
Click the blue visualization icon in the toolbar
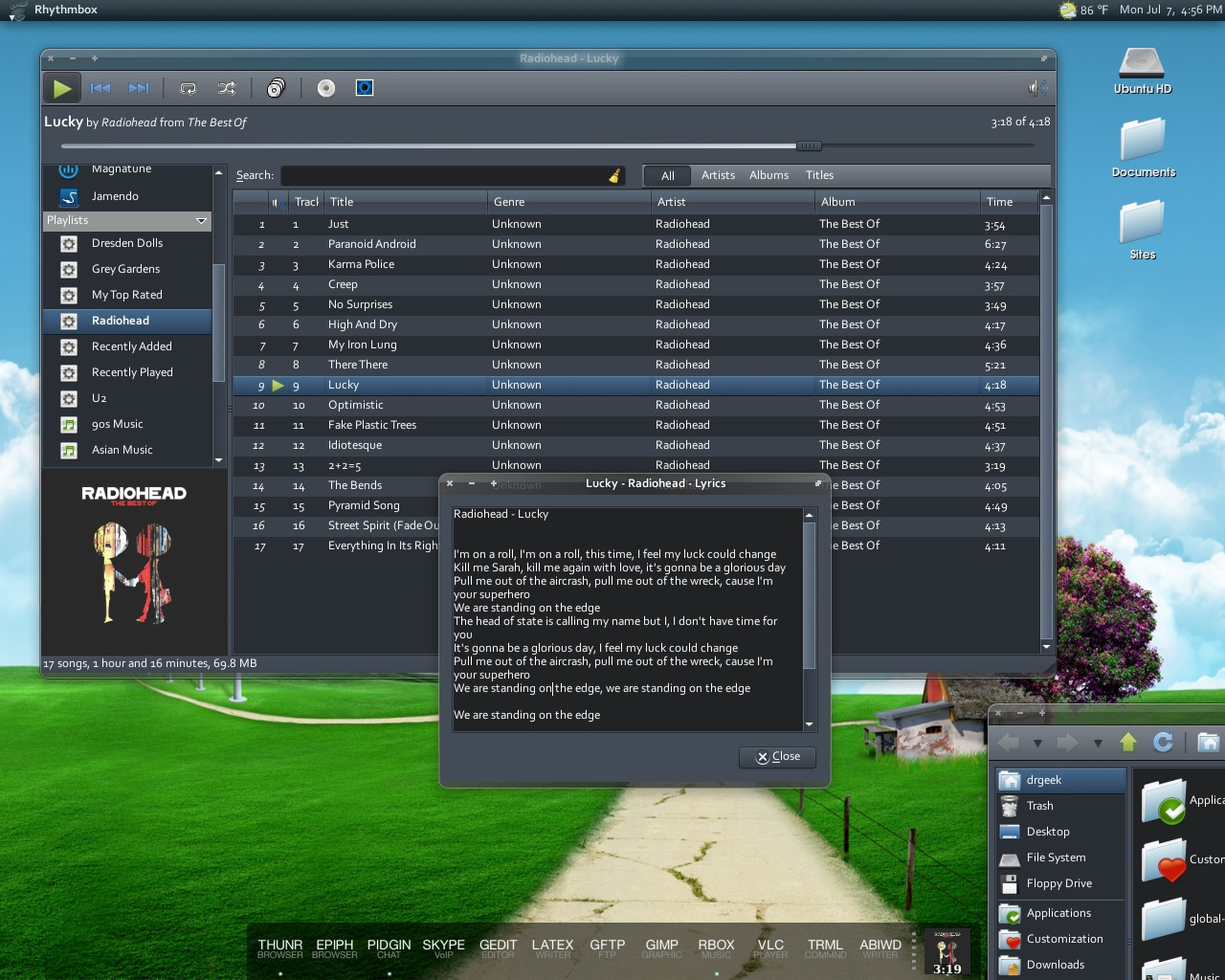[x=365, y=88]
